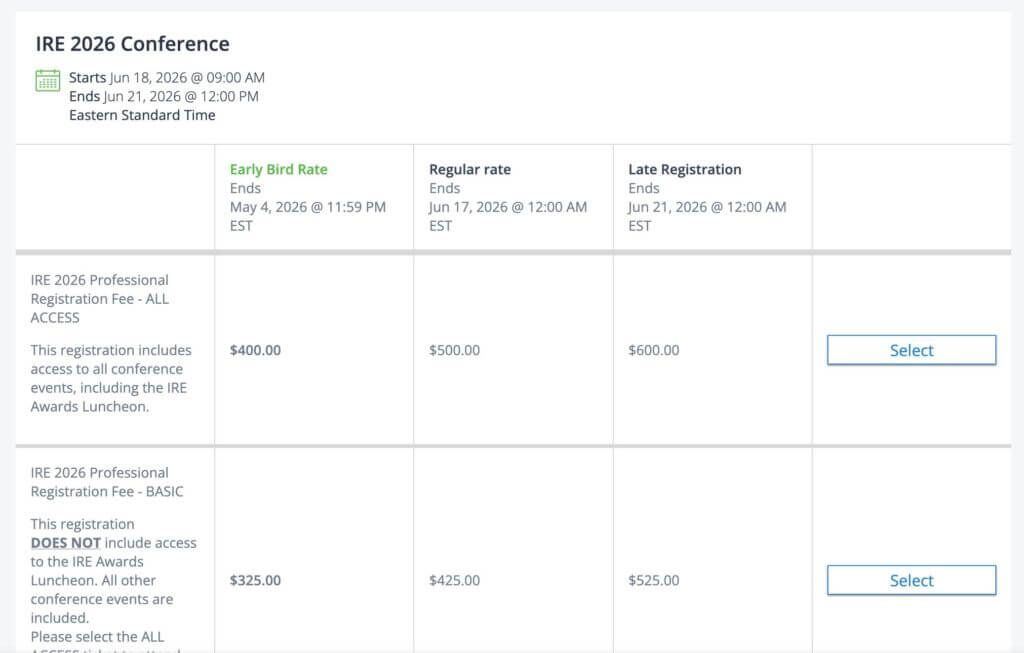
Task: Click the Eastern Standard Time label
Action: (142, 115)
